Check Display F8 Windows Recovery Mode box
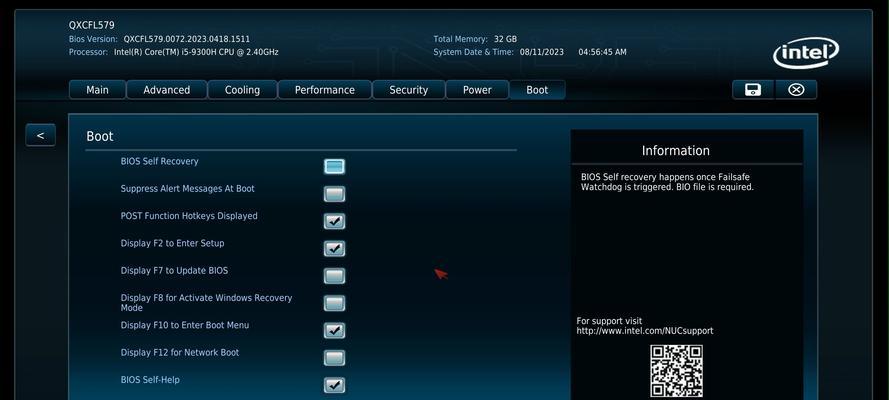The height and width of the screenshot is (400, 889). tap(334, 303)
